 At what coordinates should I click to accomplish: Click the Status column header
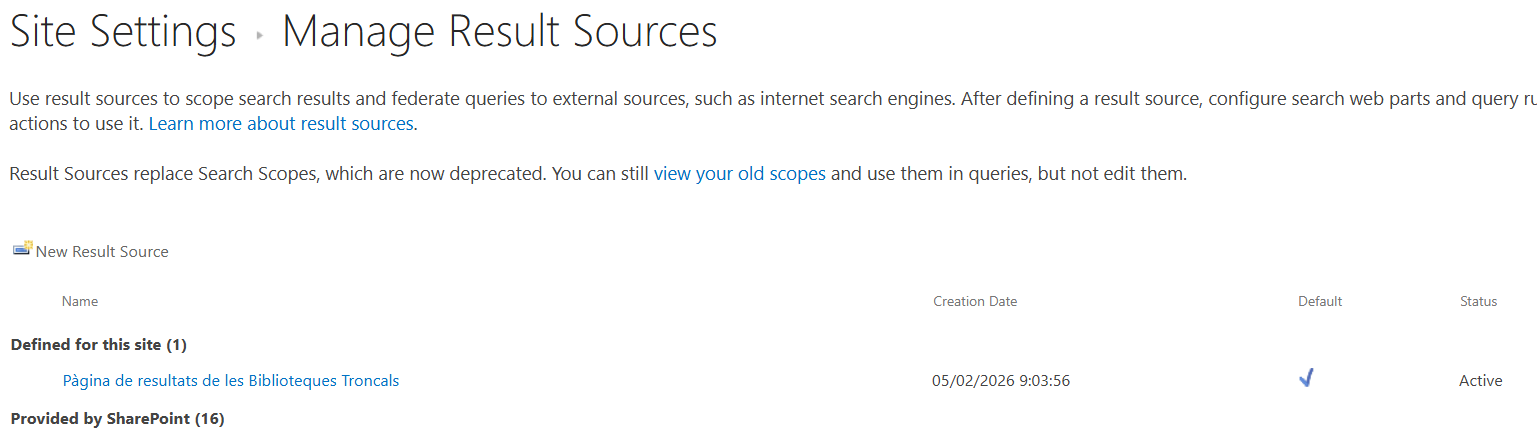click(x=1478, y=301)
